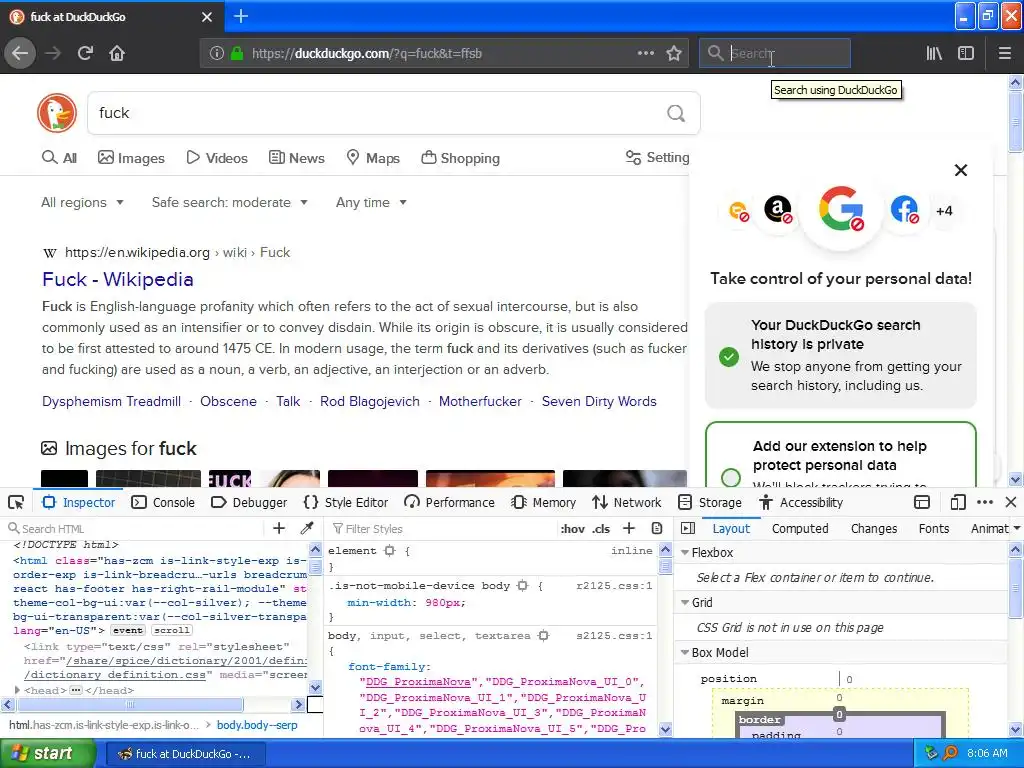Close the developer tools panel
The width and height of the screenshot is (1024, 768).
pos(1011,502)
